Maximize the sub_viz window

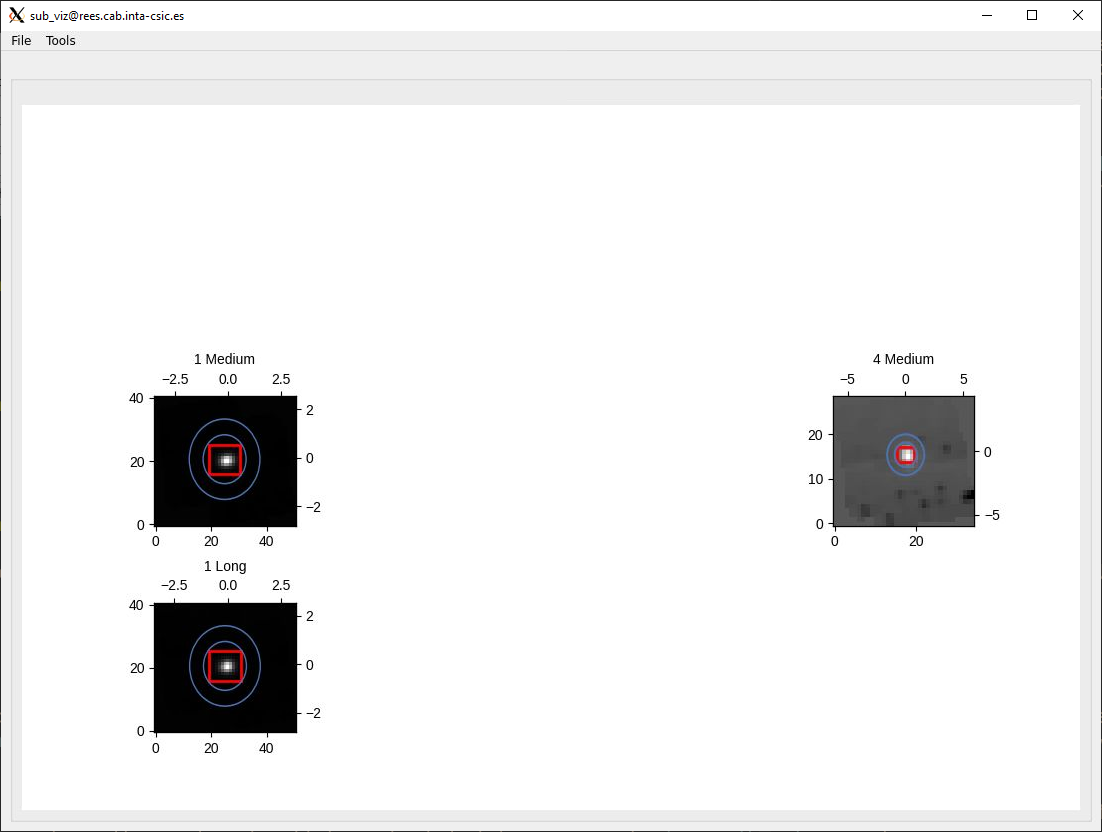pos(1032,15)
